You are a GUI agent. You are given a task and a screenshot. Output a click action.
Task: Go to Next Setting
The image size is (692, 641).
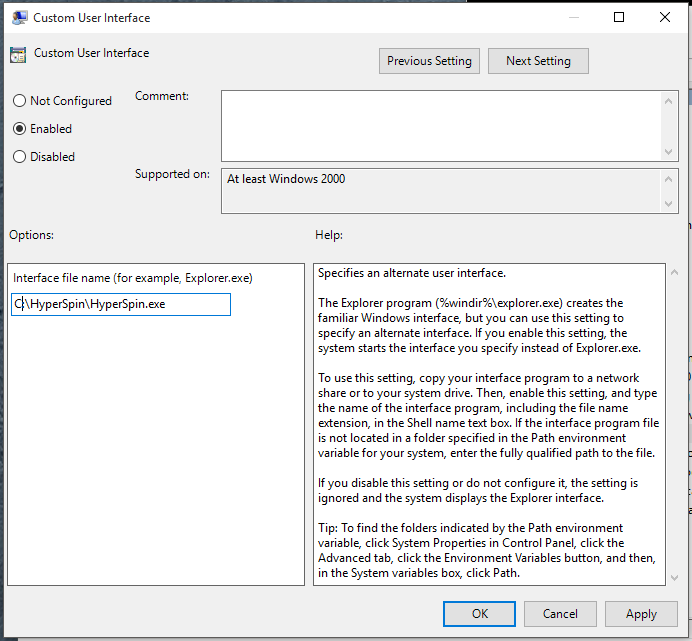tap(538, 61)
